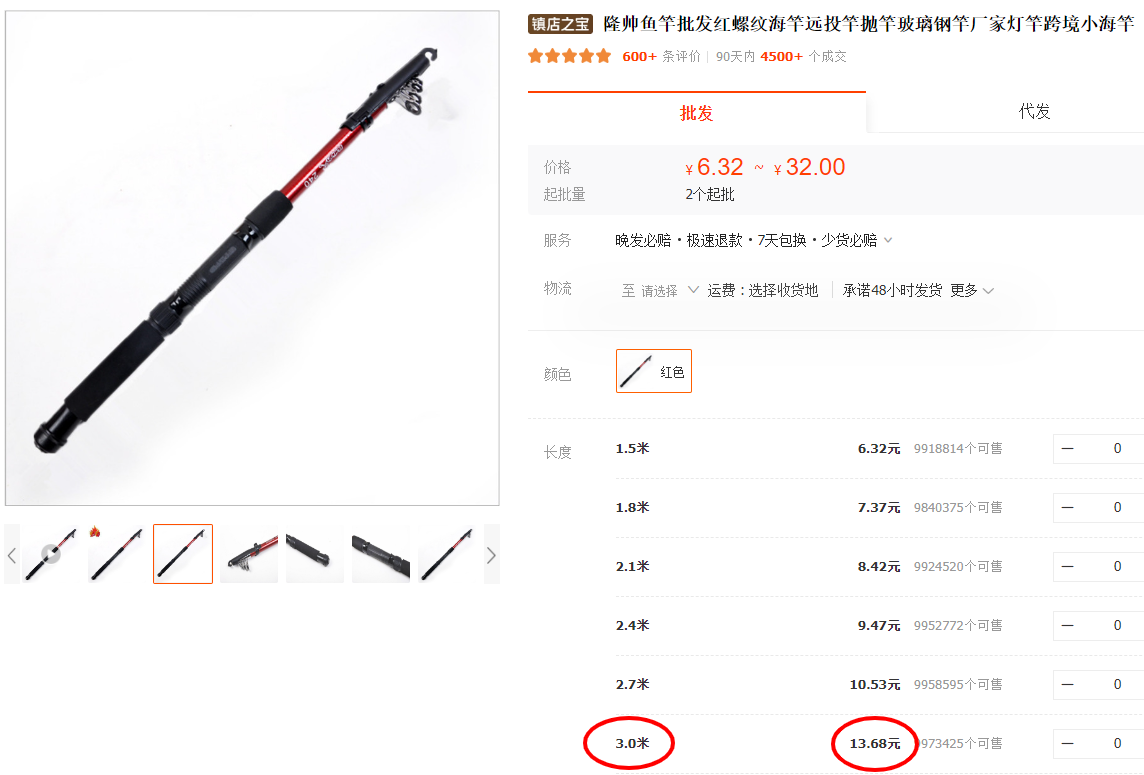View the rod guide rings close-up thumbnail
Viewport: 1144px width, 775px height.
[x=249, y=554]
